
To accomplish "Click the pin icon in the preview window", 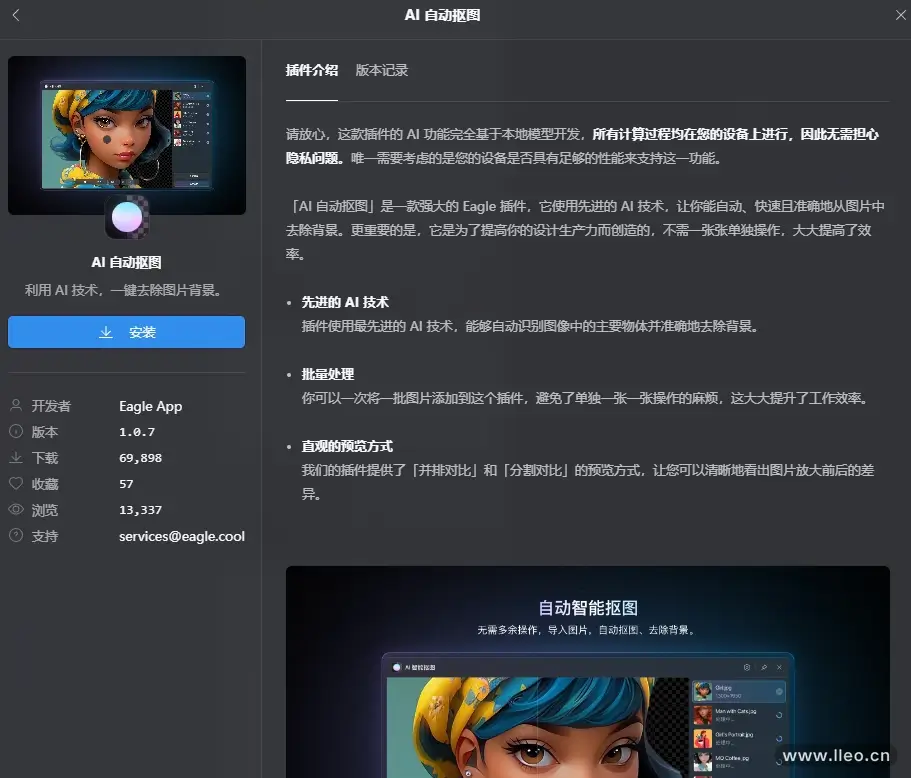I will [764, 667].
